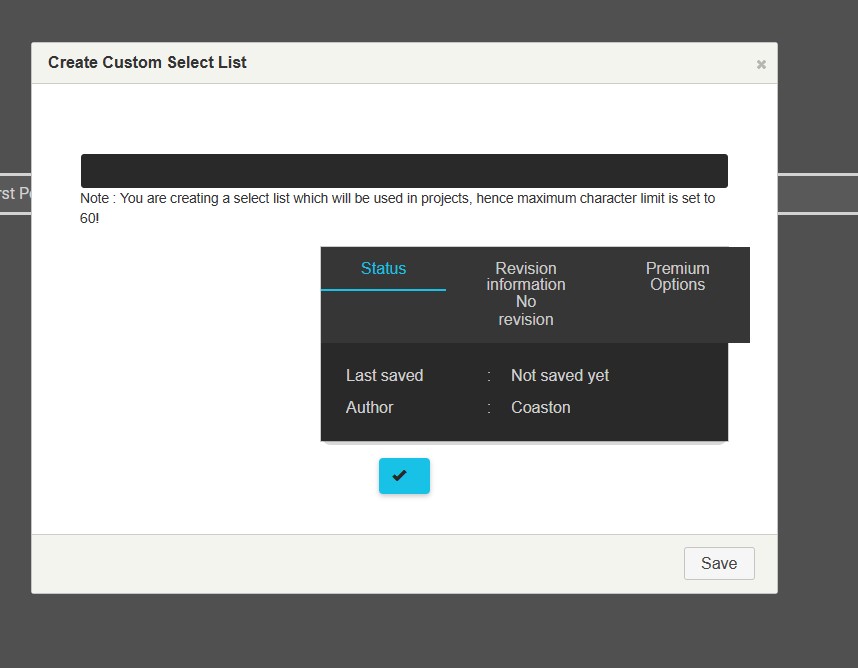
Task: Open the Premium Options tab
Action: coord(677,276)
